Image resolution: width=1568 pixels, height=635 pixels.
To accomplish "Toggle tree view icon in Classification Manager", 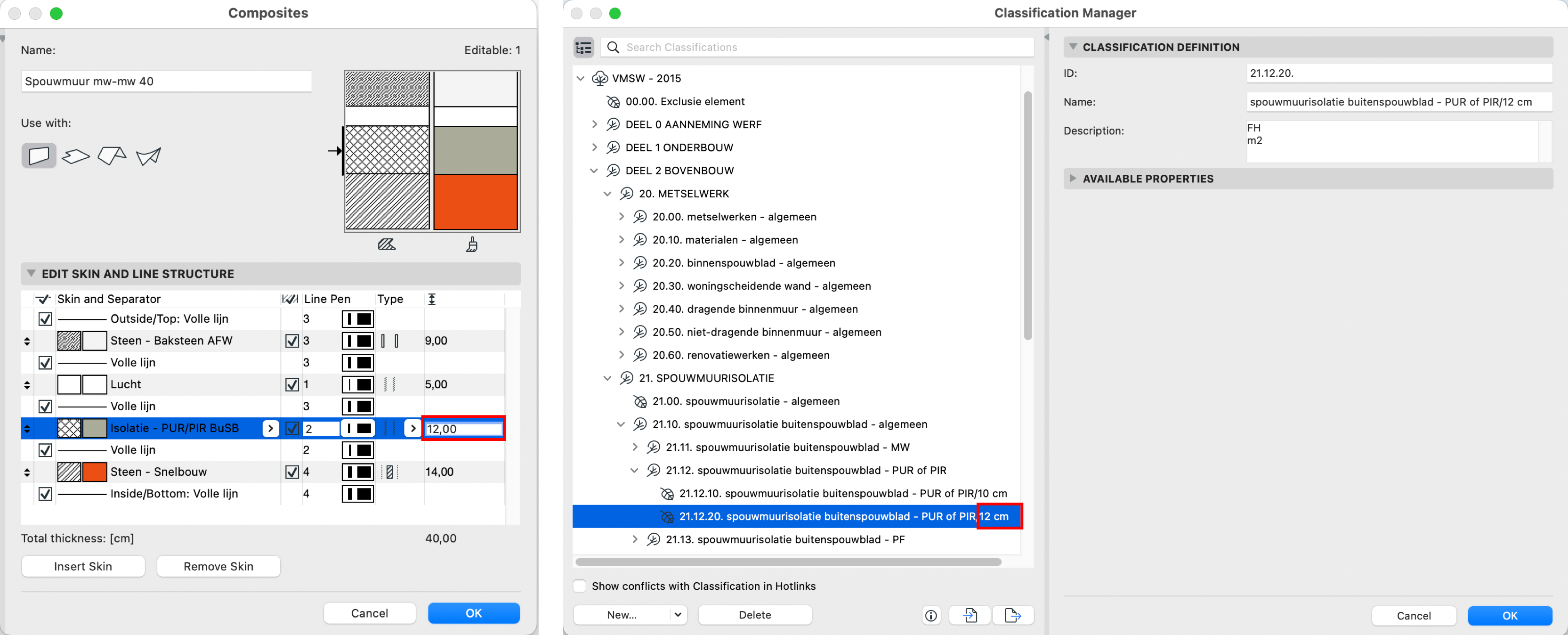I will [584, 48].
